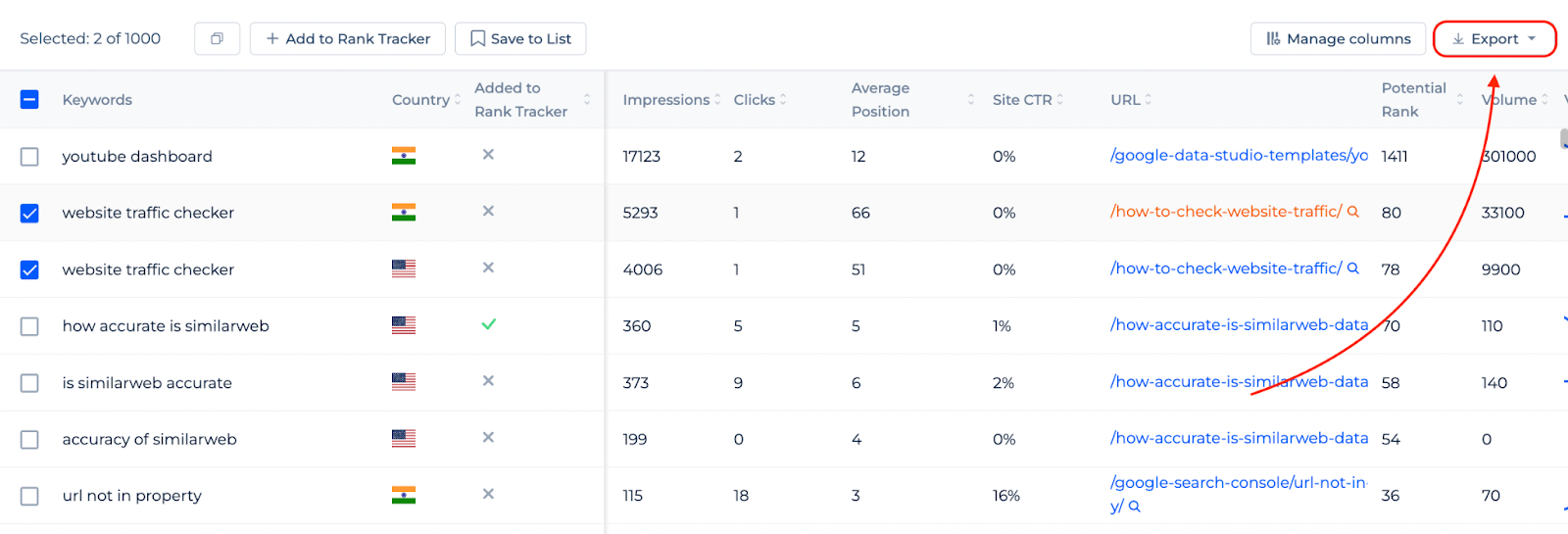Click green checkmark for how accurate is similarweb
Image resolution: width=1568 pixels, height=534 pixels.
488,324
